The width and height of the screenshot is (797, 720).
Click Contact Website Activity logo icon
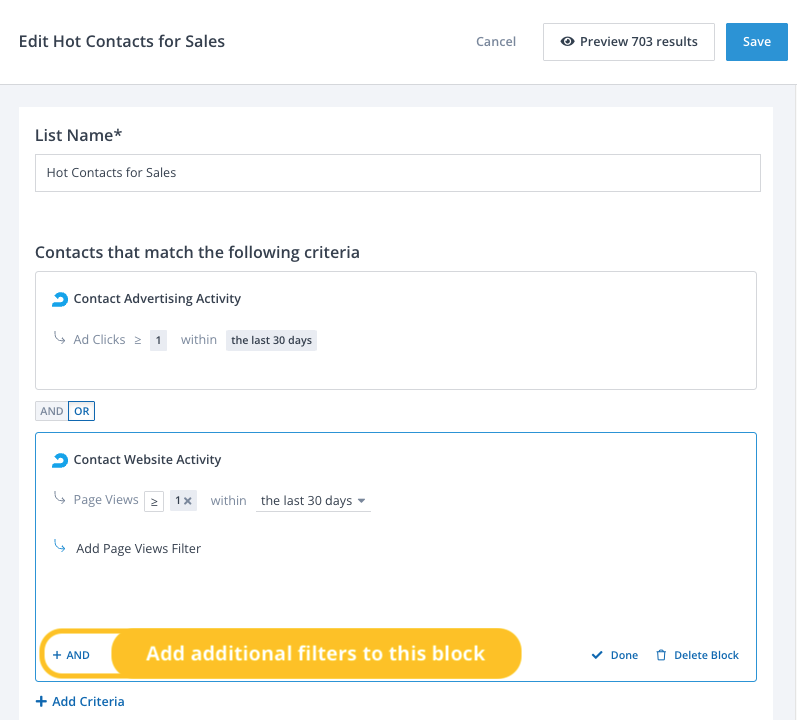tap(60, 460)
